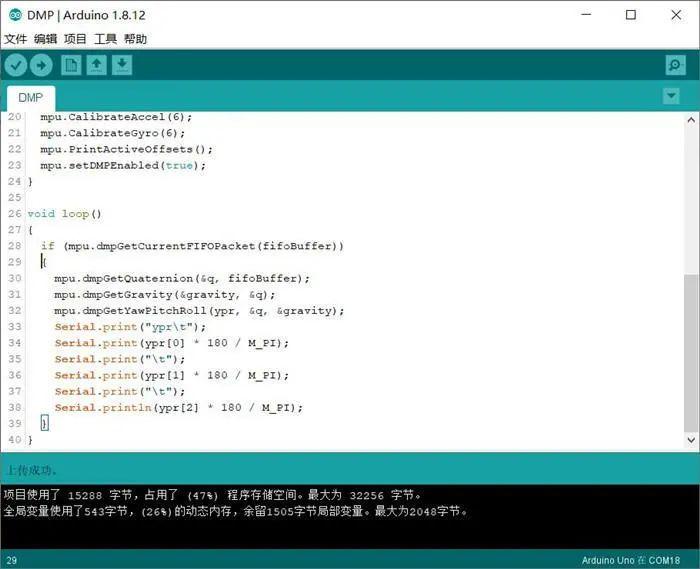Image resolution: width=700 pixels, height=569 pixels.
Task: Open the Serial Monitor magnifier icon
Action: (676, 65)
